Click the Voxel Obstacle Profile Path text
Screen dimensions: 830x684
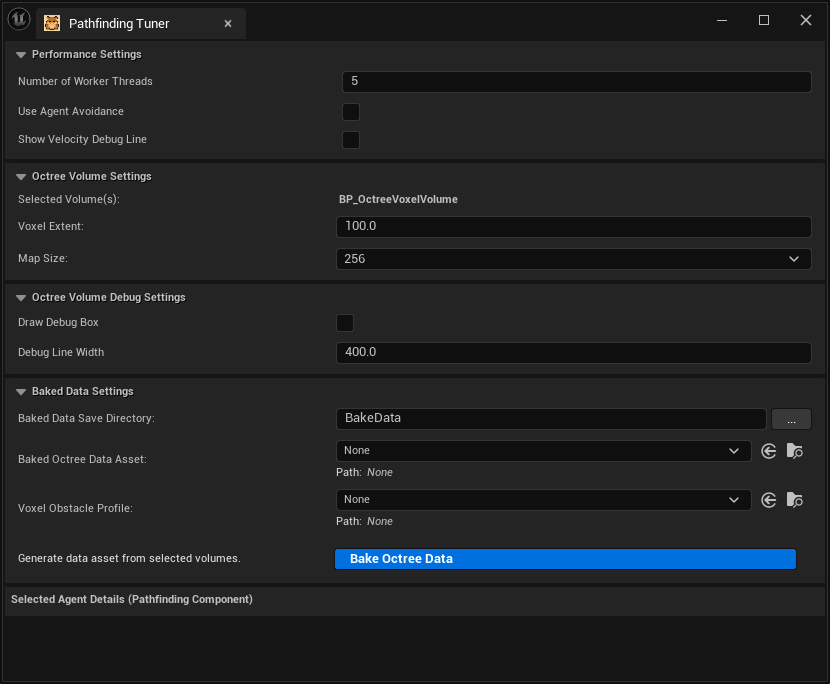[364, 521]
